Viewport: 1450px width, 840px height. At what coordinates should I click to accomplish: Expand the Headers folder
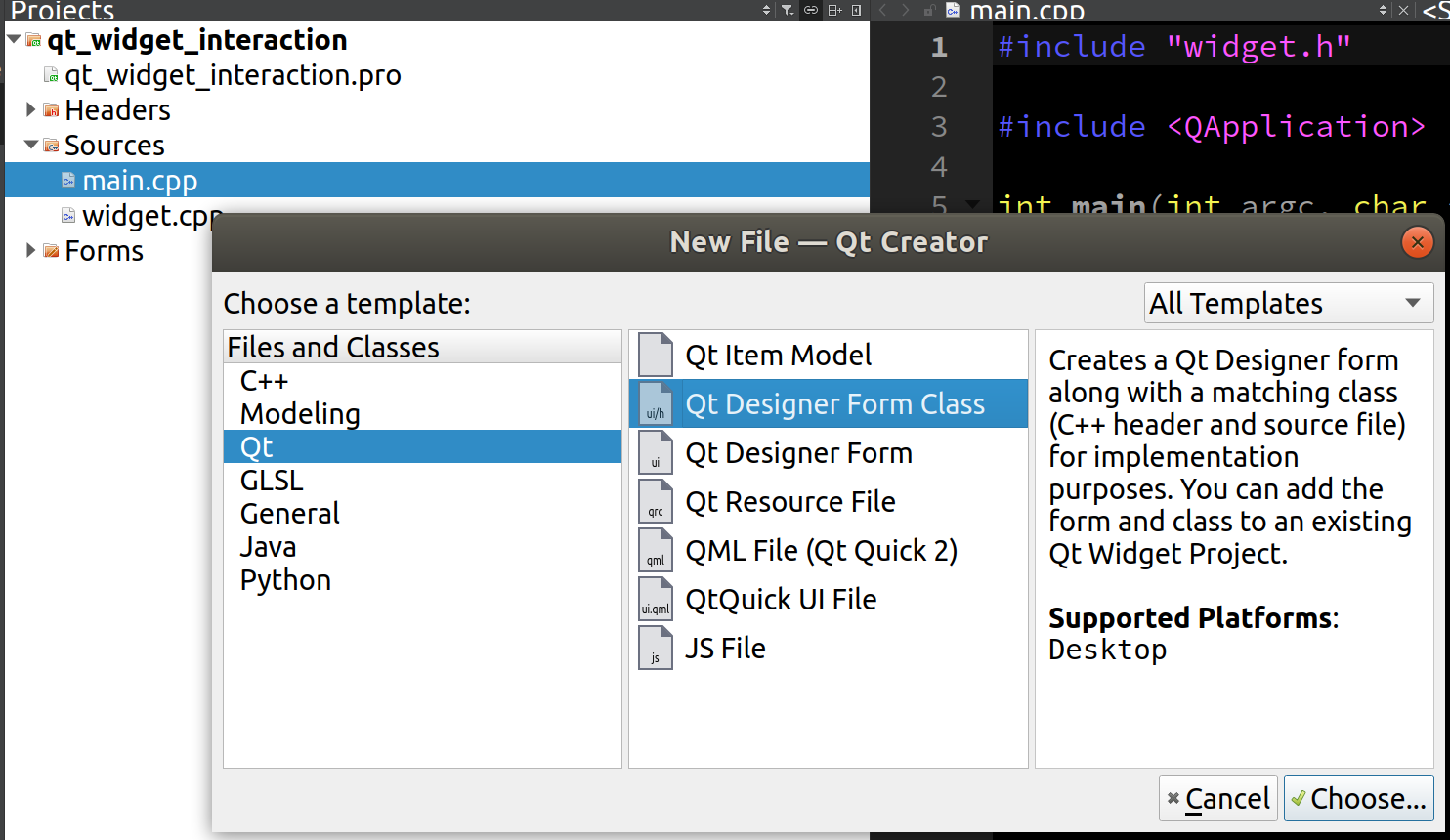tap(30, 109)
